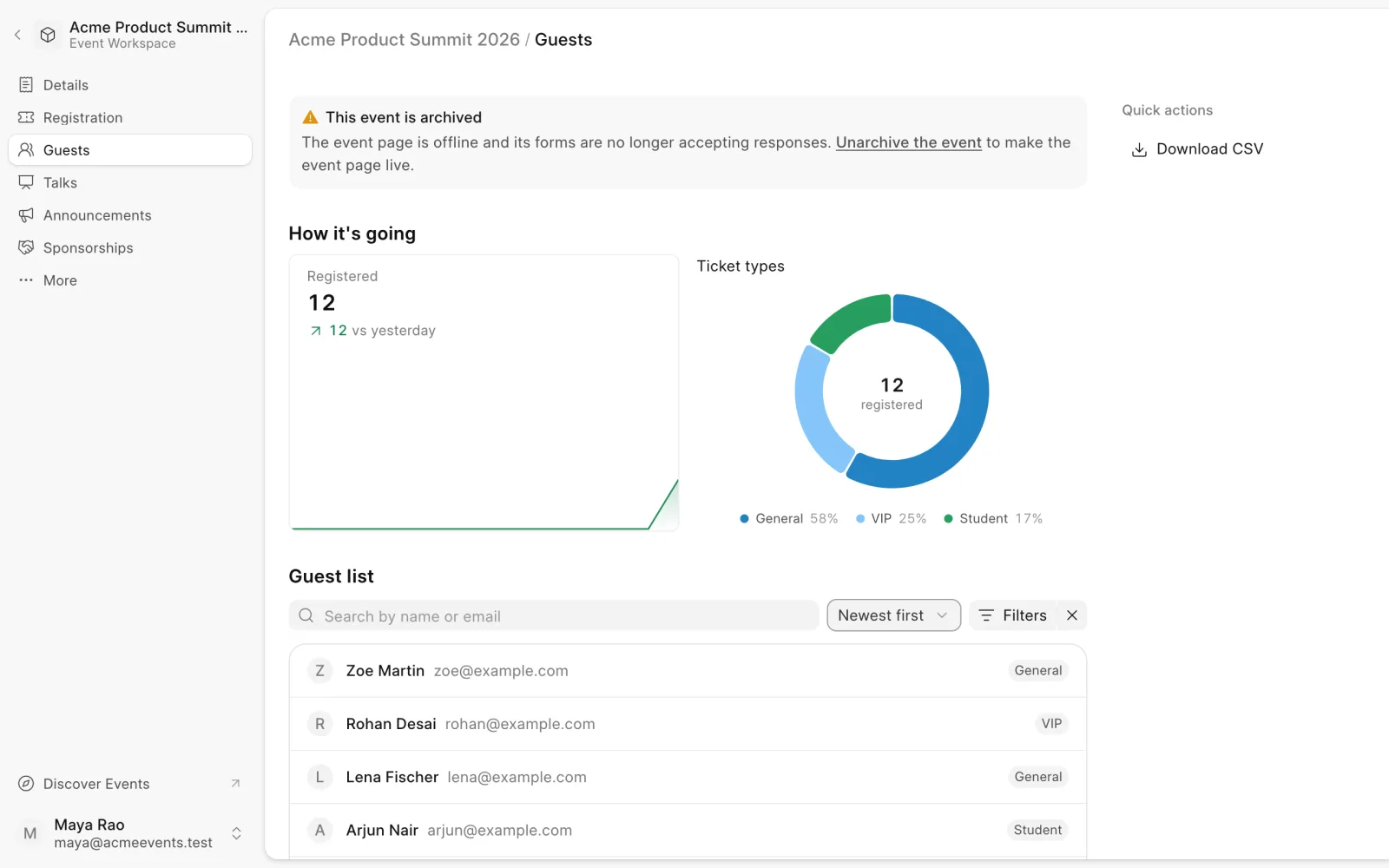Viewport: 1389px width, 868px height.
Task: Click the Maya Rao avatar
Action: click(x=30, y=833)
